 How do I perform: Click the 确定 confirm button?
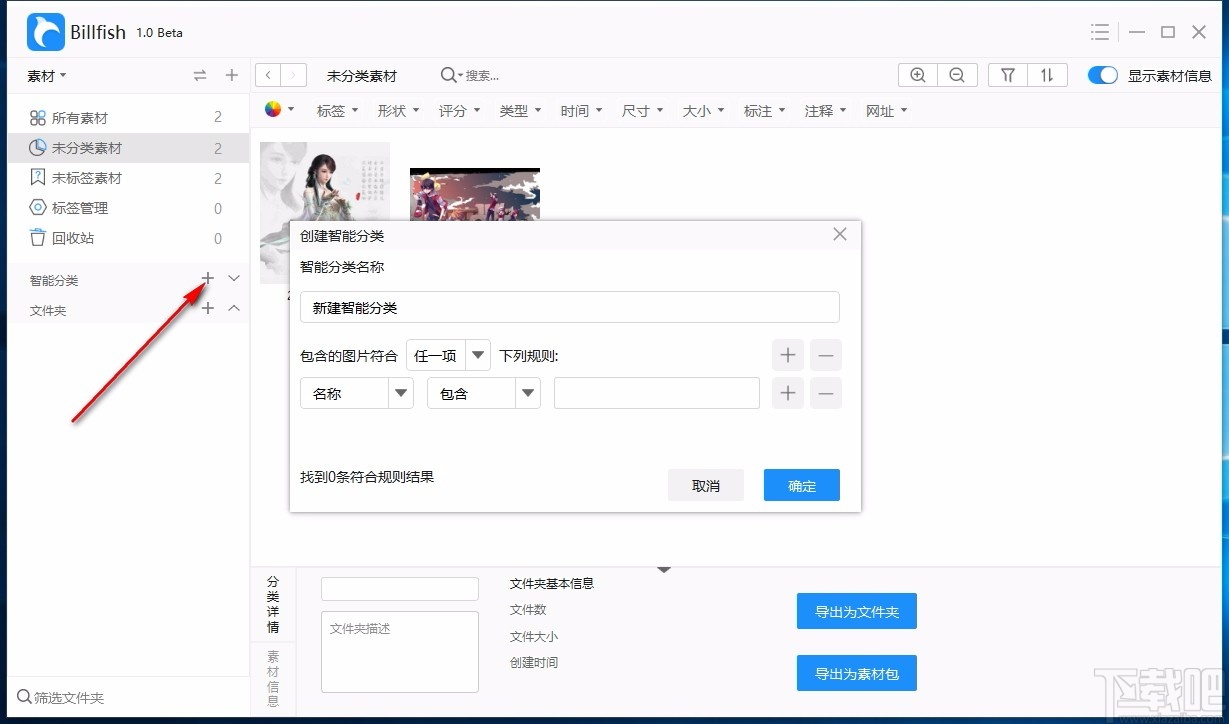tap(801, 485)
